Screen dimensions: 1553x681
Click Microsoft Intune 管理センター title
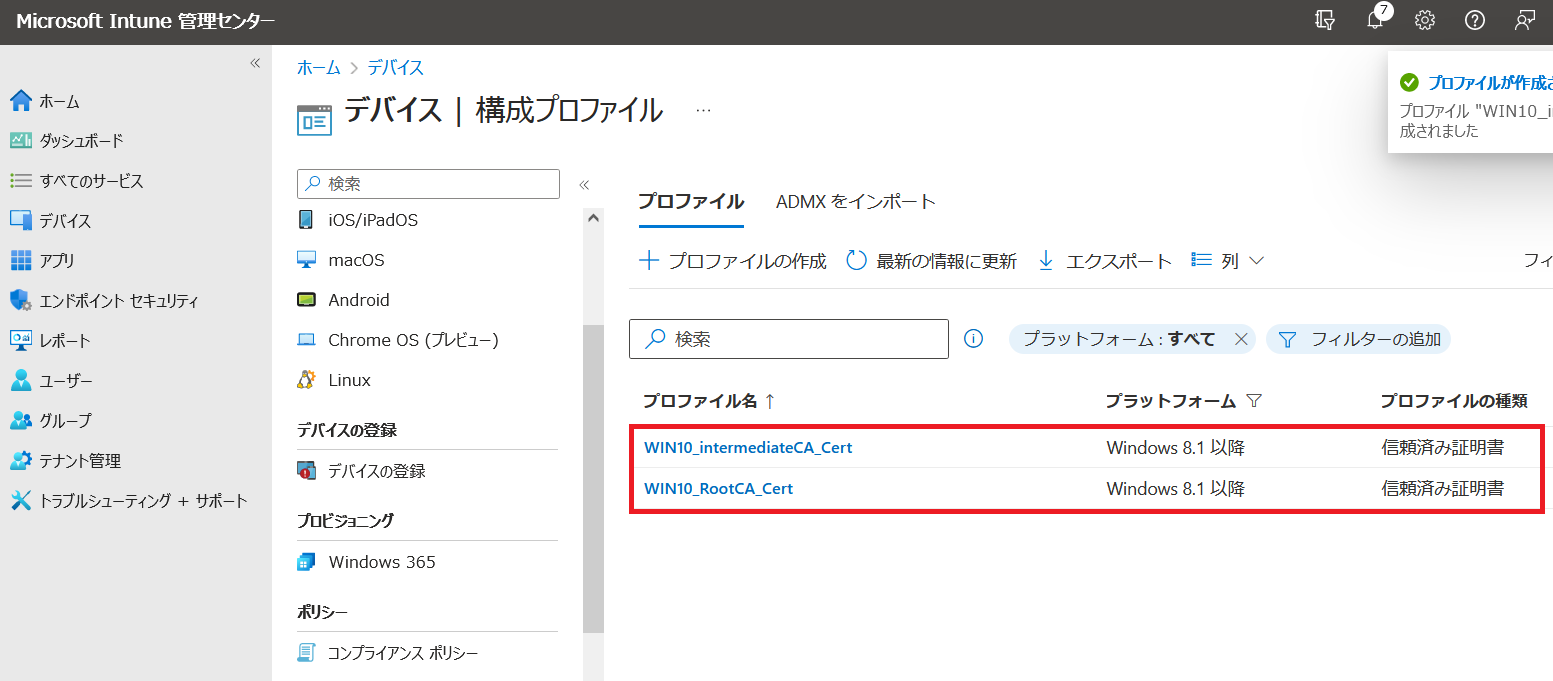coord(146,21)
